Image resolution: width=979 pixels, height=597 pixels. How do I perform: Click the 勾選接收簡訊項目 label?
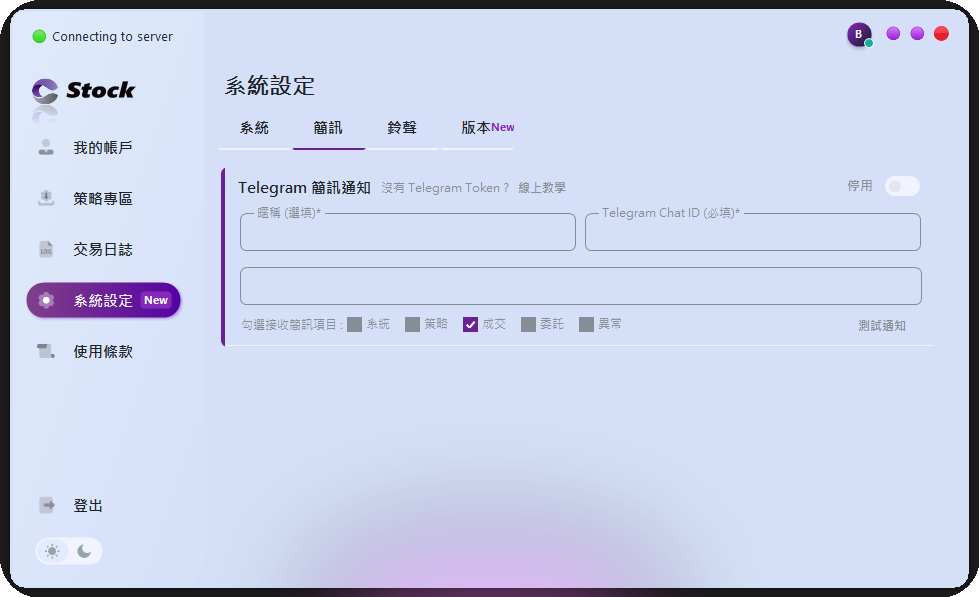point(292,325)
